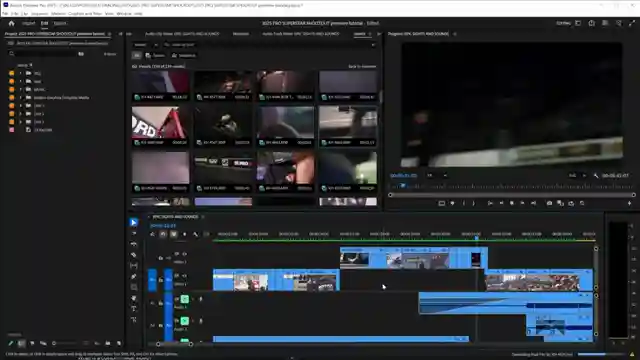Open the Metadata panel tab
640x360 pixels.
coord(241,34)
